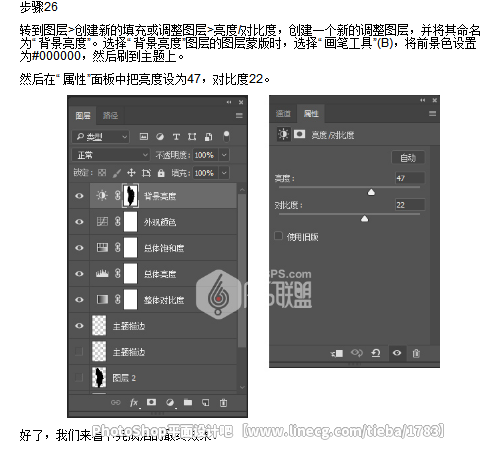Click the brightness slider handle
The width and height of the screenshot is (500, 450).
[x=371, y=192]
